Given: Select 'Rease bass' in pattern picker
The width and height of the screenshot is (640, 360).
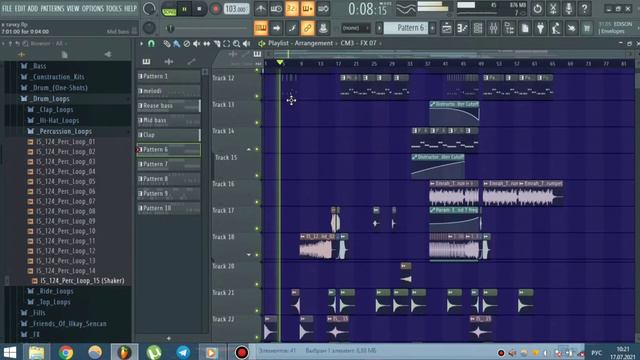Looking at the screenshot, I should tap(169, 106).
